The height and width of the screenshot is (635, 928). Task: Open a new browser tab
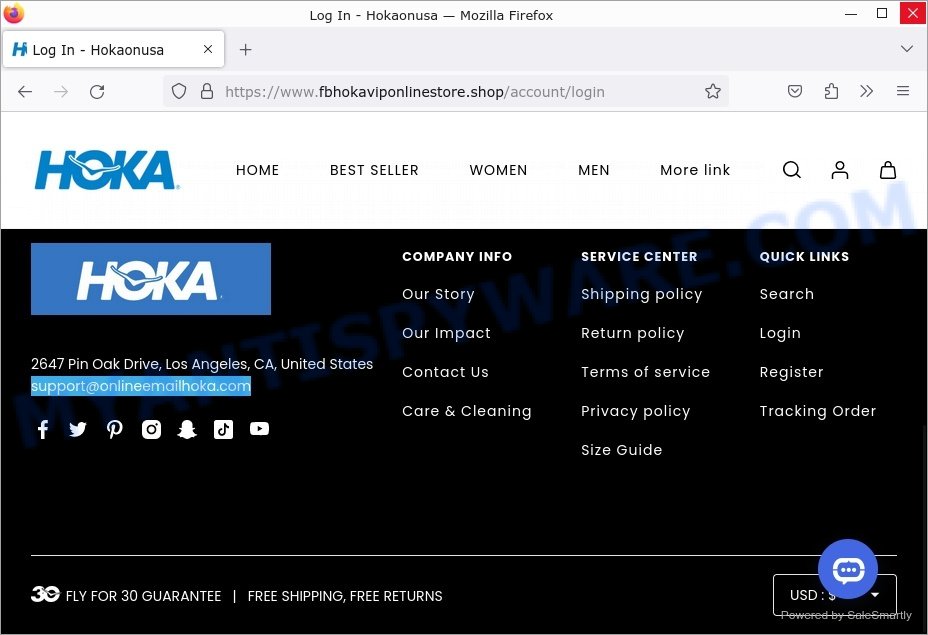pyautogui.click(x=246, y=50)
